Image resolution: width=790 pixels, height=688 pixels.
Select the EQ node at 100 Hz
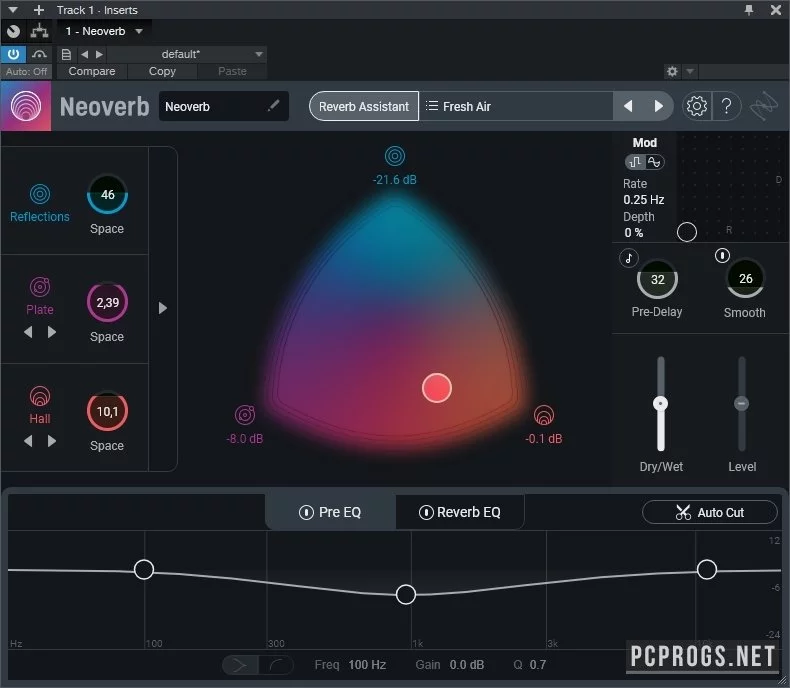point(144,570)
